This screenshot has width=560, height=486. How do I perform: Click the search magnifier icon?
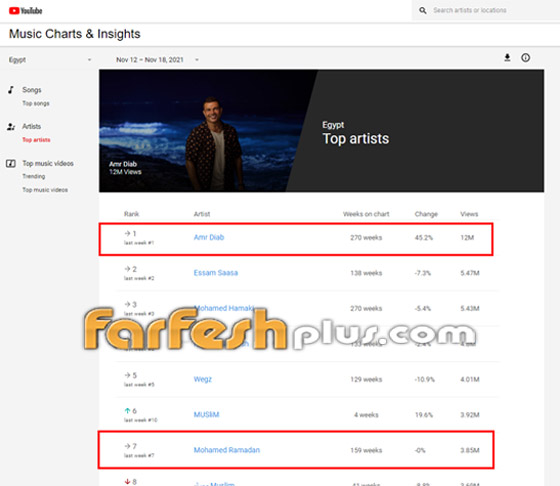[422, 10]
